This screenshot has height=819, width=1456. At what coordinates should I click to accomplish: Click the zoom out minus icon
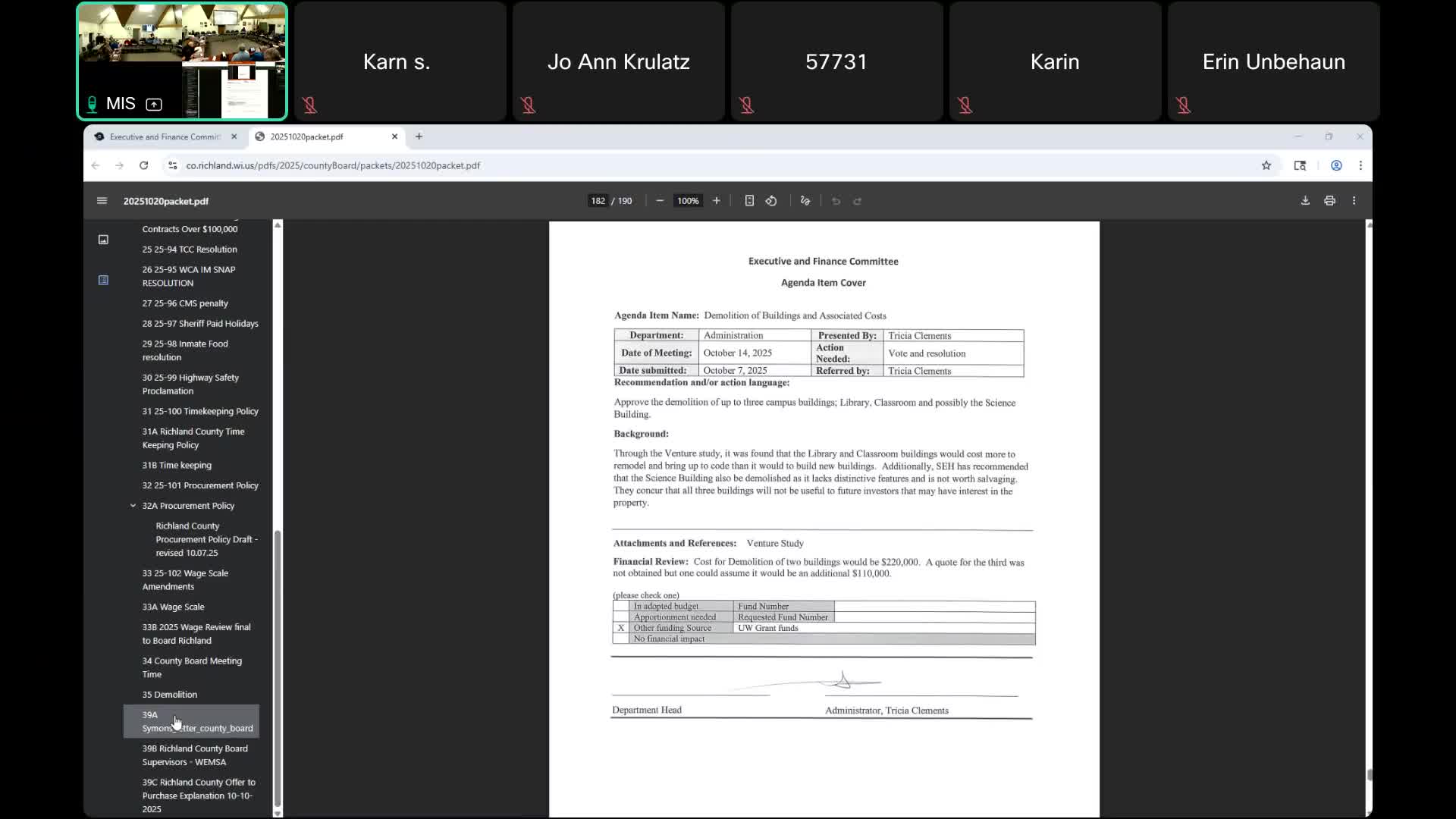660,201
